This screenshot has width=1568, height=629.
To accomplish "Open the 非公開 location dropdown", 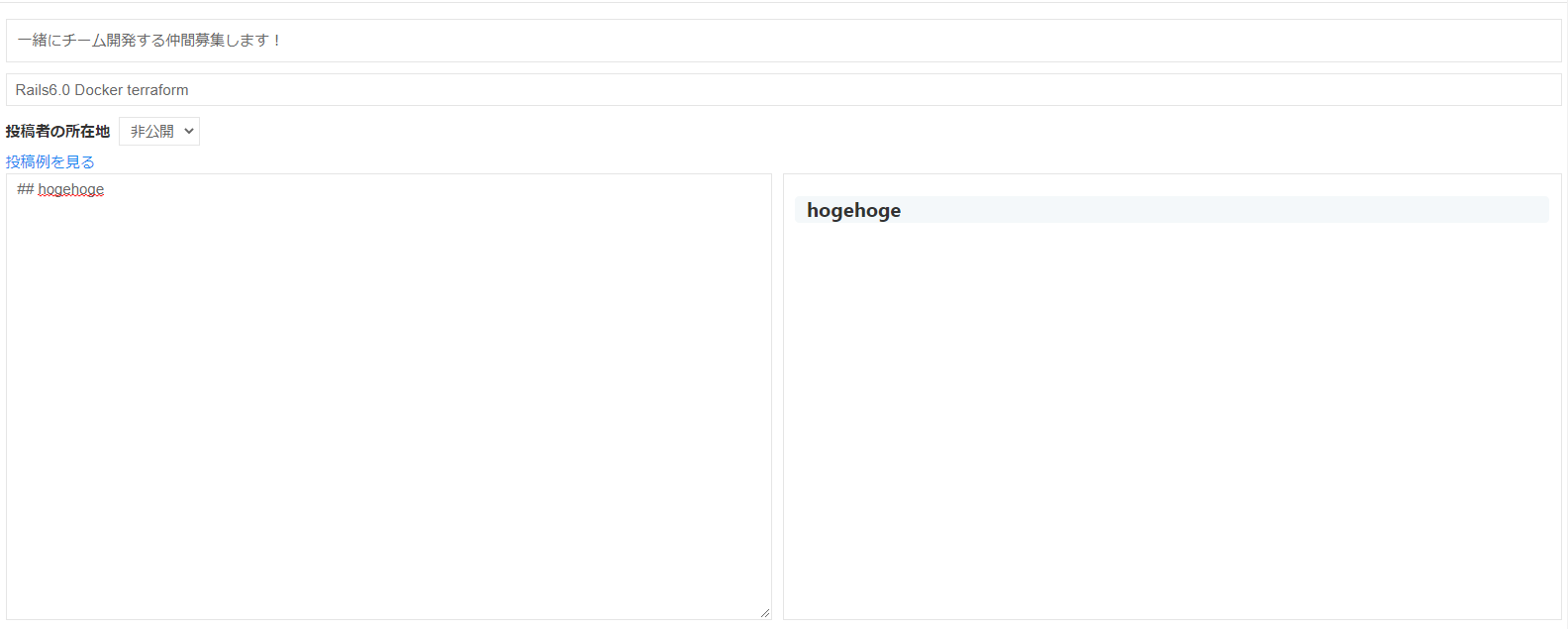I will coord(159,131).
